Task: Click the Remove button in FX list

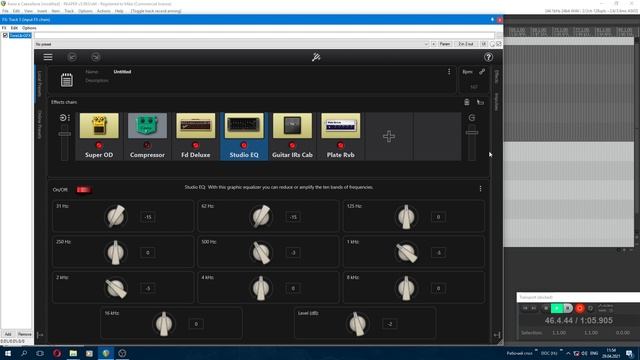Action: [x=24, y=334]
